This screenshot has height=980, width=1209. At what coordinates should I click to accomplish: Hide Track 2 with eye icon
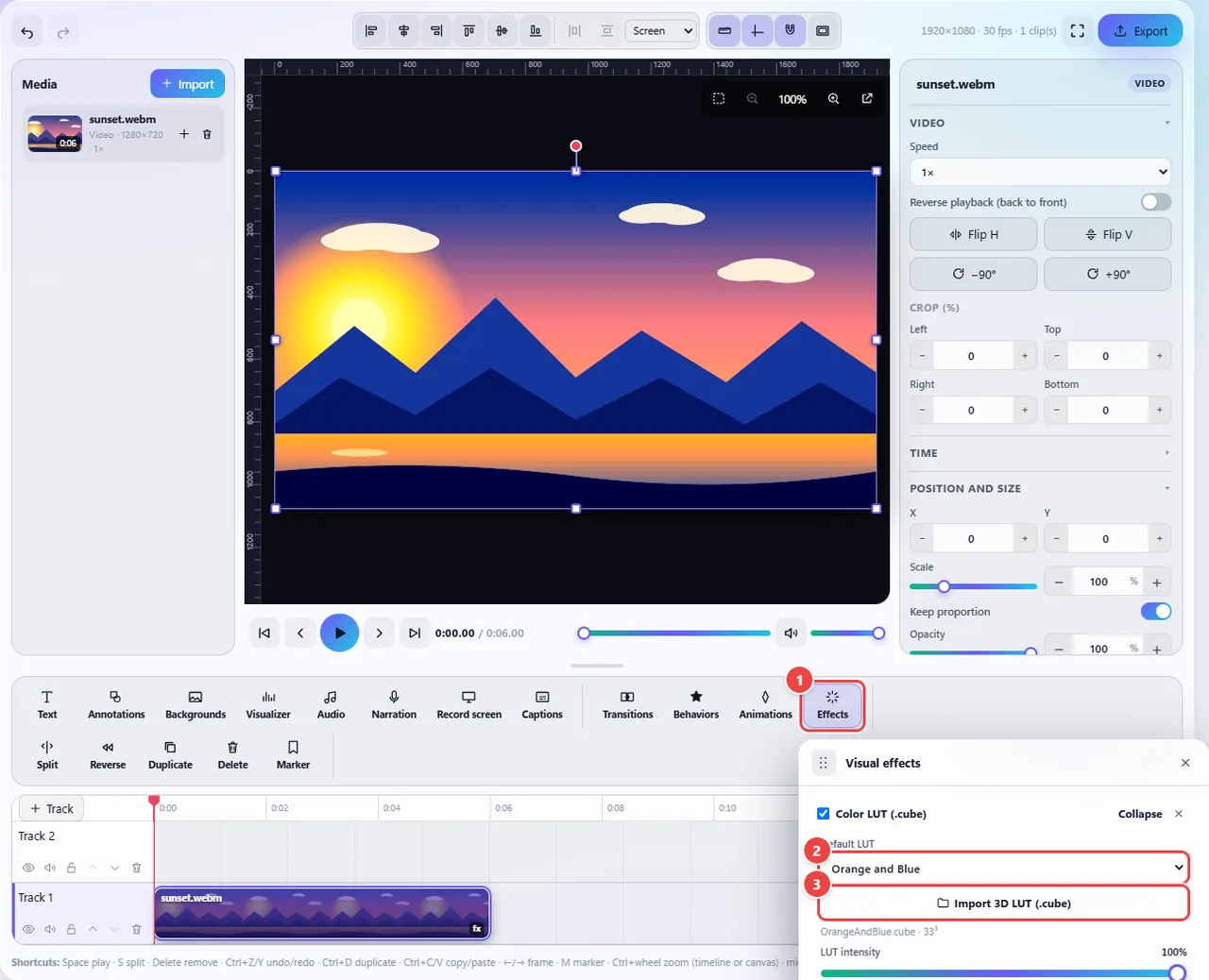(x=28, y=868)
